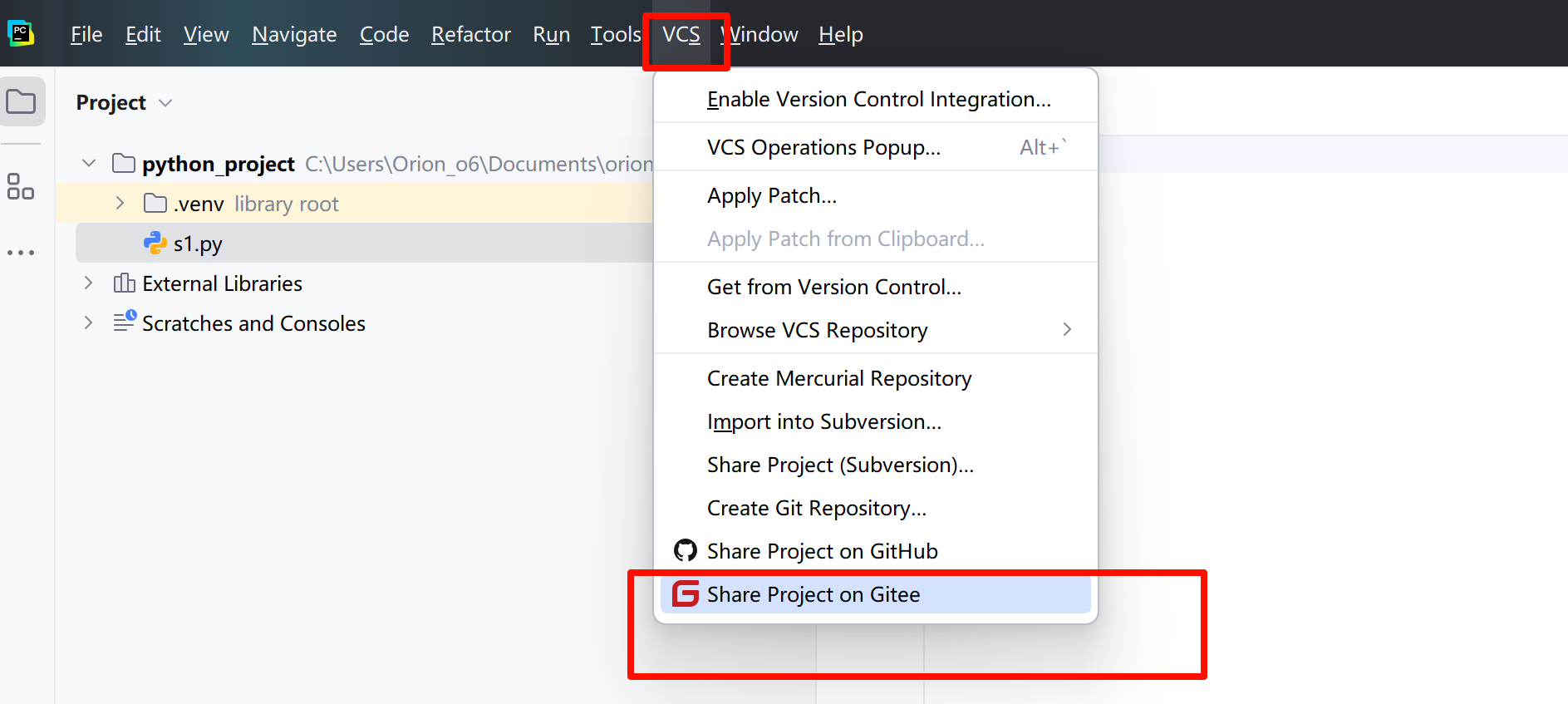Open the Help menu
Image resolution: width=1568 pixels, height=704 pixels.
click(841, 34)
